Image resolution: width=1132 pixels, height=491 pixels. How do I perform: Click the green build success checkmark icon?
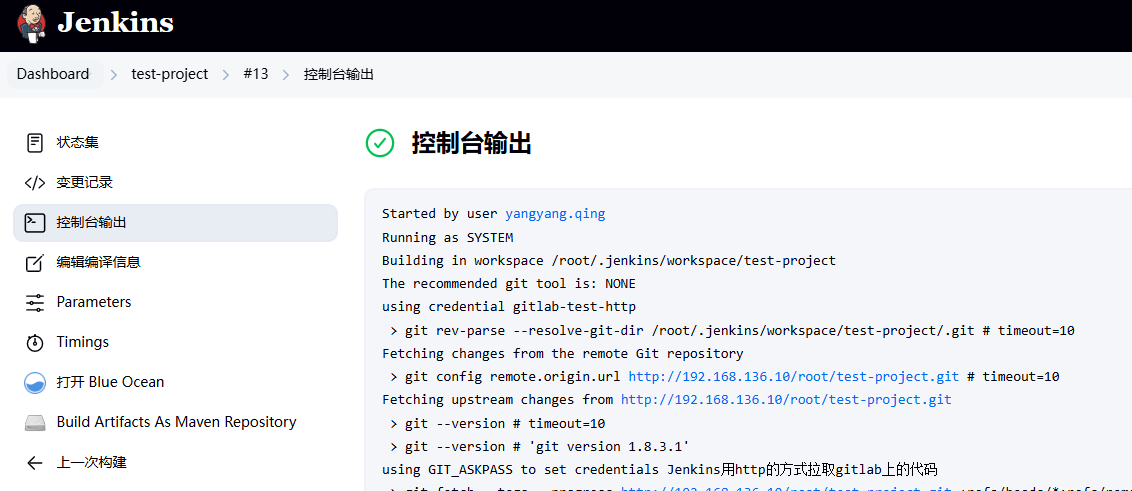[x=380, y=143]
